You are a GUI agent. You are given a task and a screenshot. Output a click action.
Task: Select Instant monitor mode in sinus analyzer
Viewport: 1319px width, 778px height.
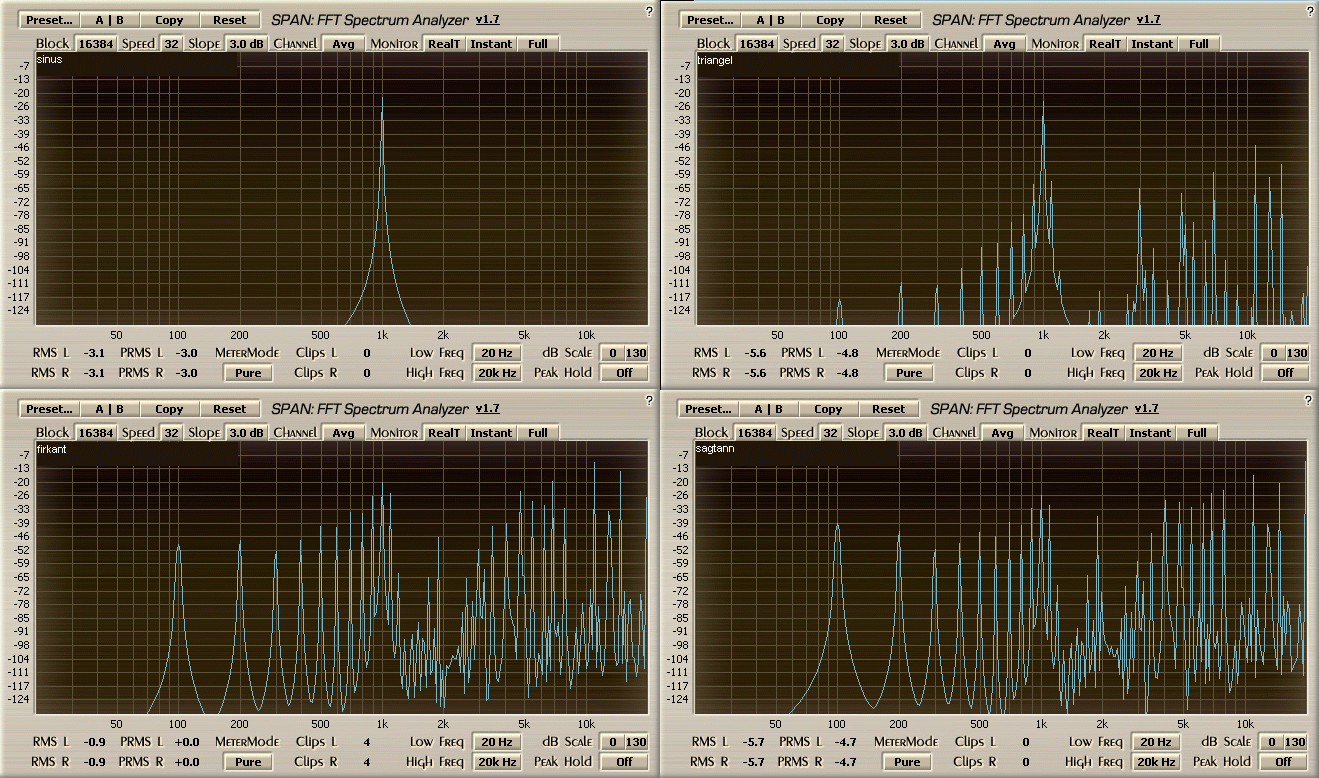(491, 44)
